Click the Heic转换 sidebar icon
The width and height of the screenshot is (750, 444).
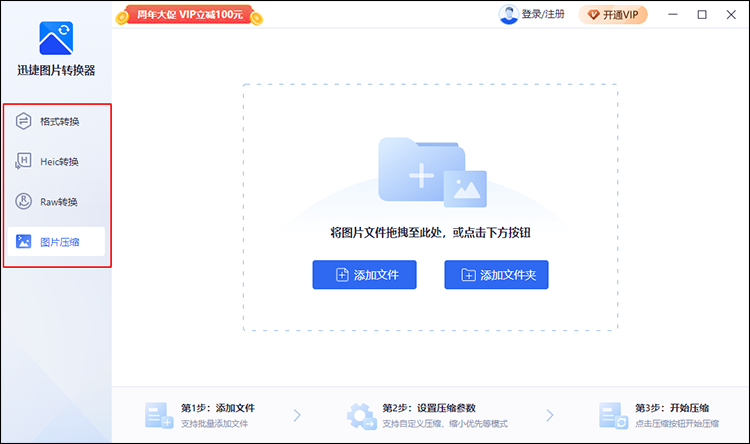pyautogui.click(x=23, y=161)
